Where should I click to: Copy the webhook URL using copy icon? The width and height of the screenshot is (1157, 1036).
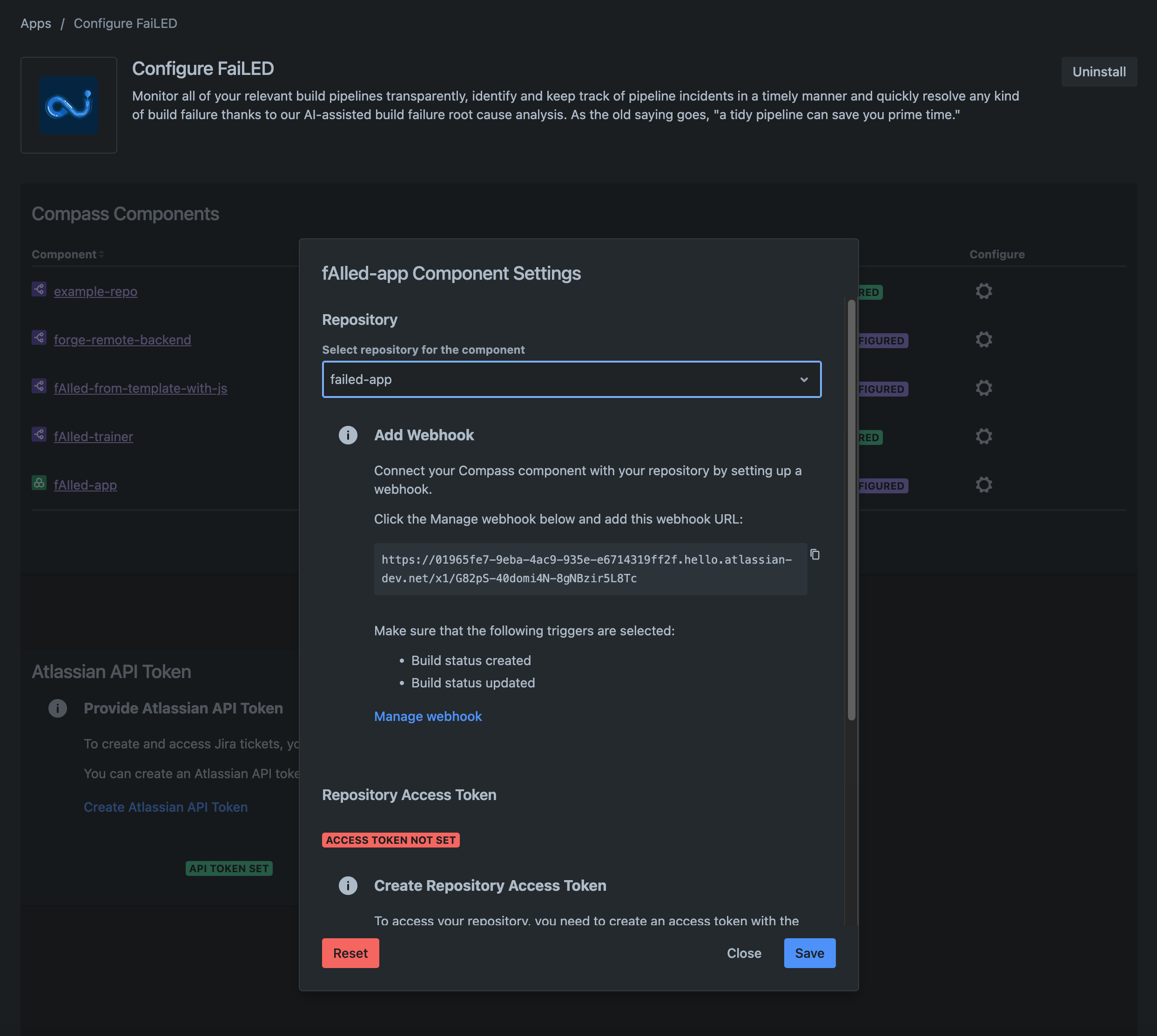pyautogui.click(x=814, y=554)
